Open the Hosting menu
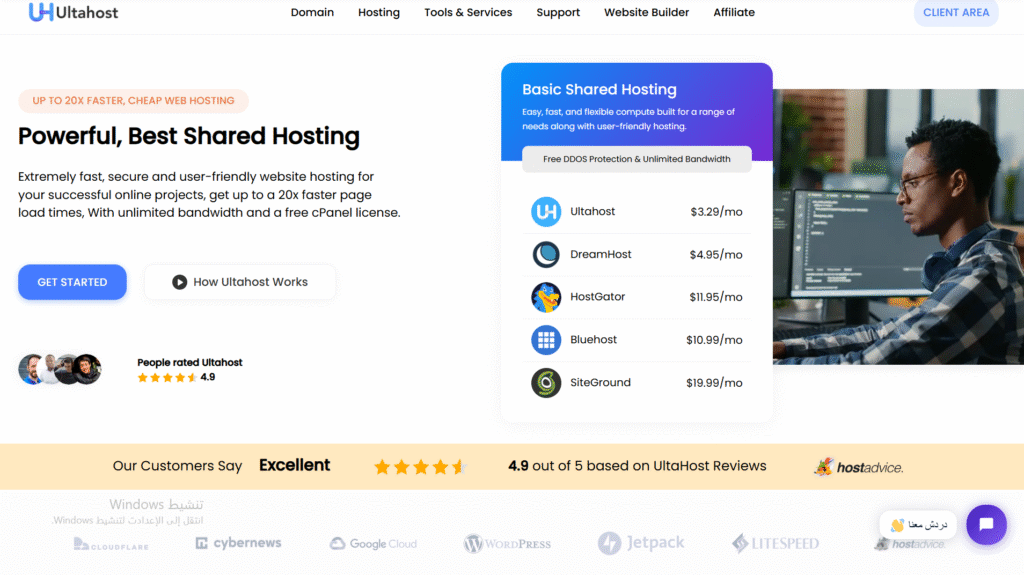The image size is (1024, 575). pos(379,13)
